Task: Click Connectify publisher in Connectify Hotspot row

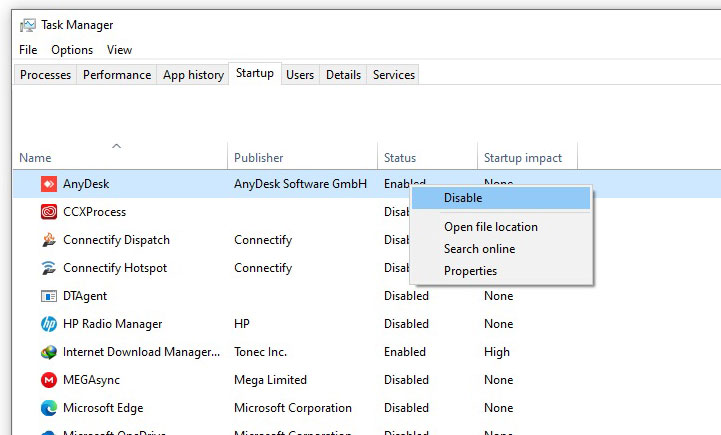Action: (263, 268)
